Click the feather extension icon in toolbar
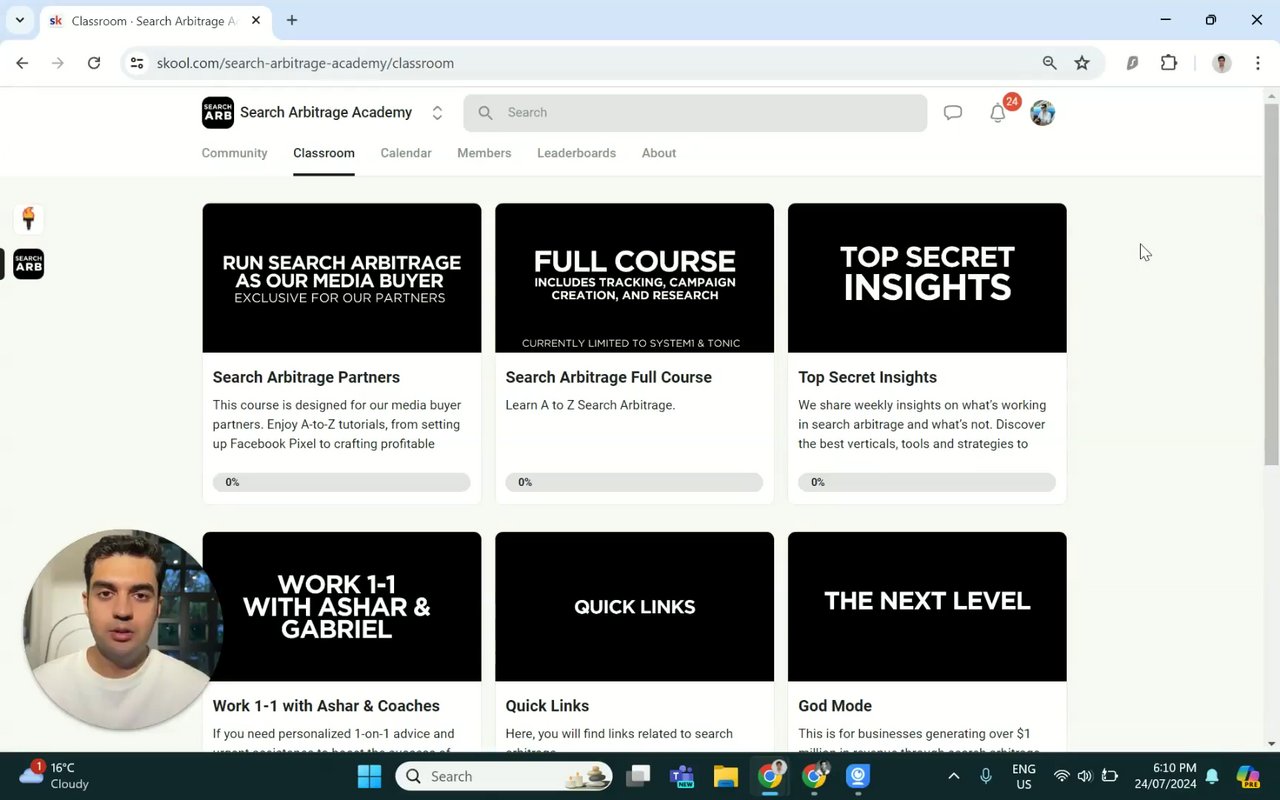Viewport: 1280px width, 800px height. (1132, 63)
